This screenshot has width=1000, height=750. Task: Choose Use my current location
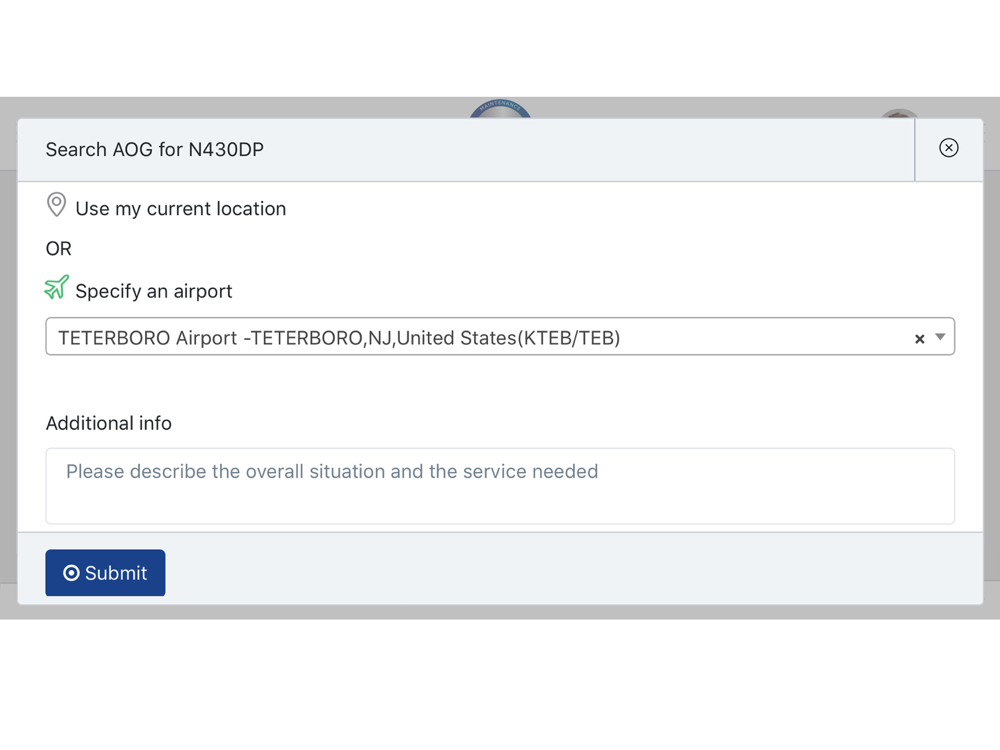[x=180, y=209]
